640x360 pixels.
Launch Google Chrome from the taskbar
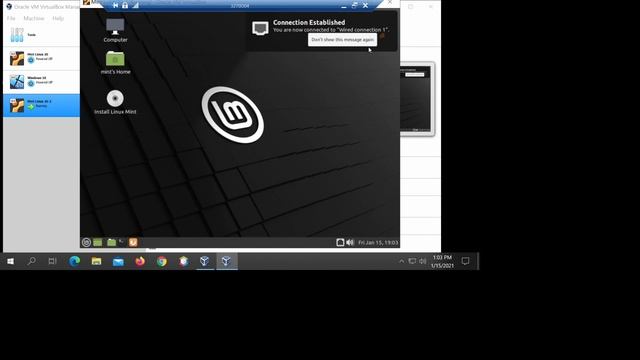(162, 261)
